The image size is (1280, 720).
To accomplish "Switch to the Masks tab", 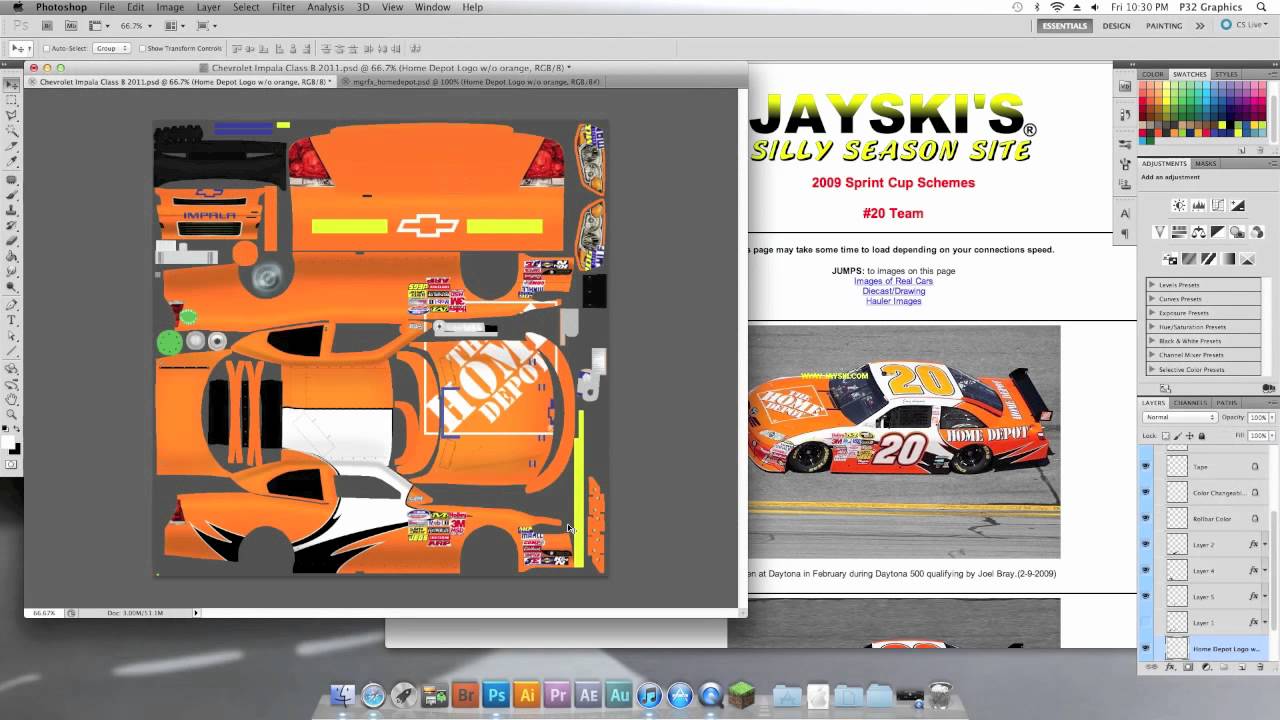I will tap(1206, 163).
